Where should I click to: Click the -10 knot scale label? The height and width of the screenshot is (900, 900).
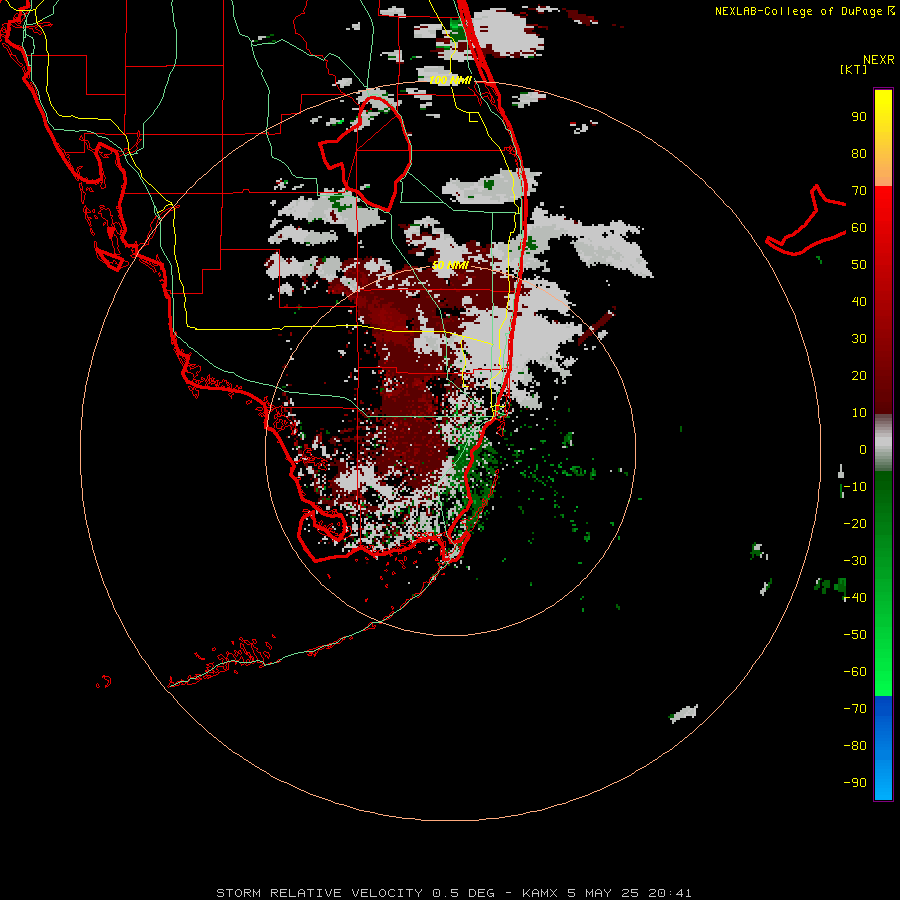855,487
